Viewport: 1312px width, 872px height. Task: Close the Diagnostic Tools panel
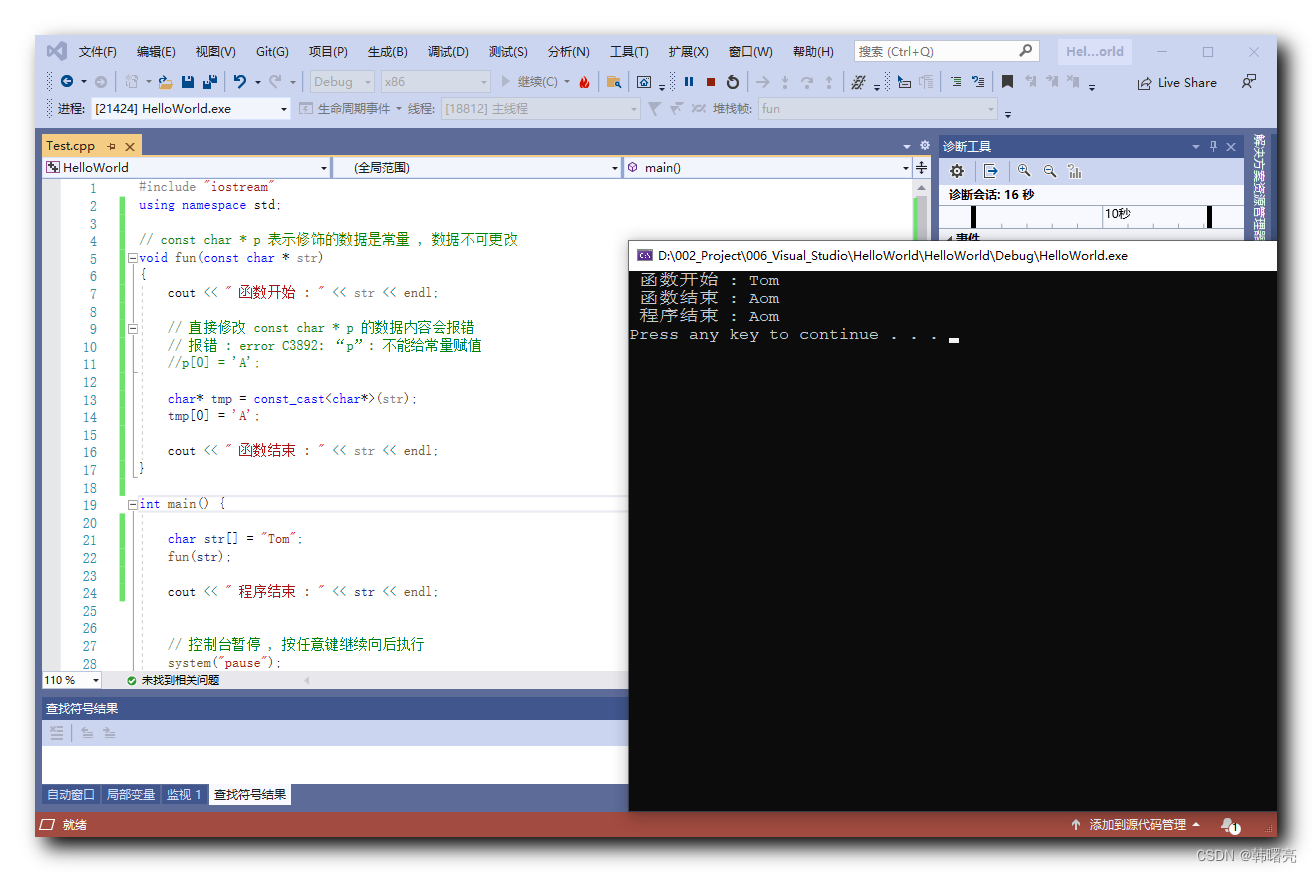tap(1231, 147)
